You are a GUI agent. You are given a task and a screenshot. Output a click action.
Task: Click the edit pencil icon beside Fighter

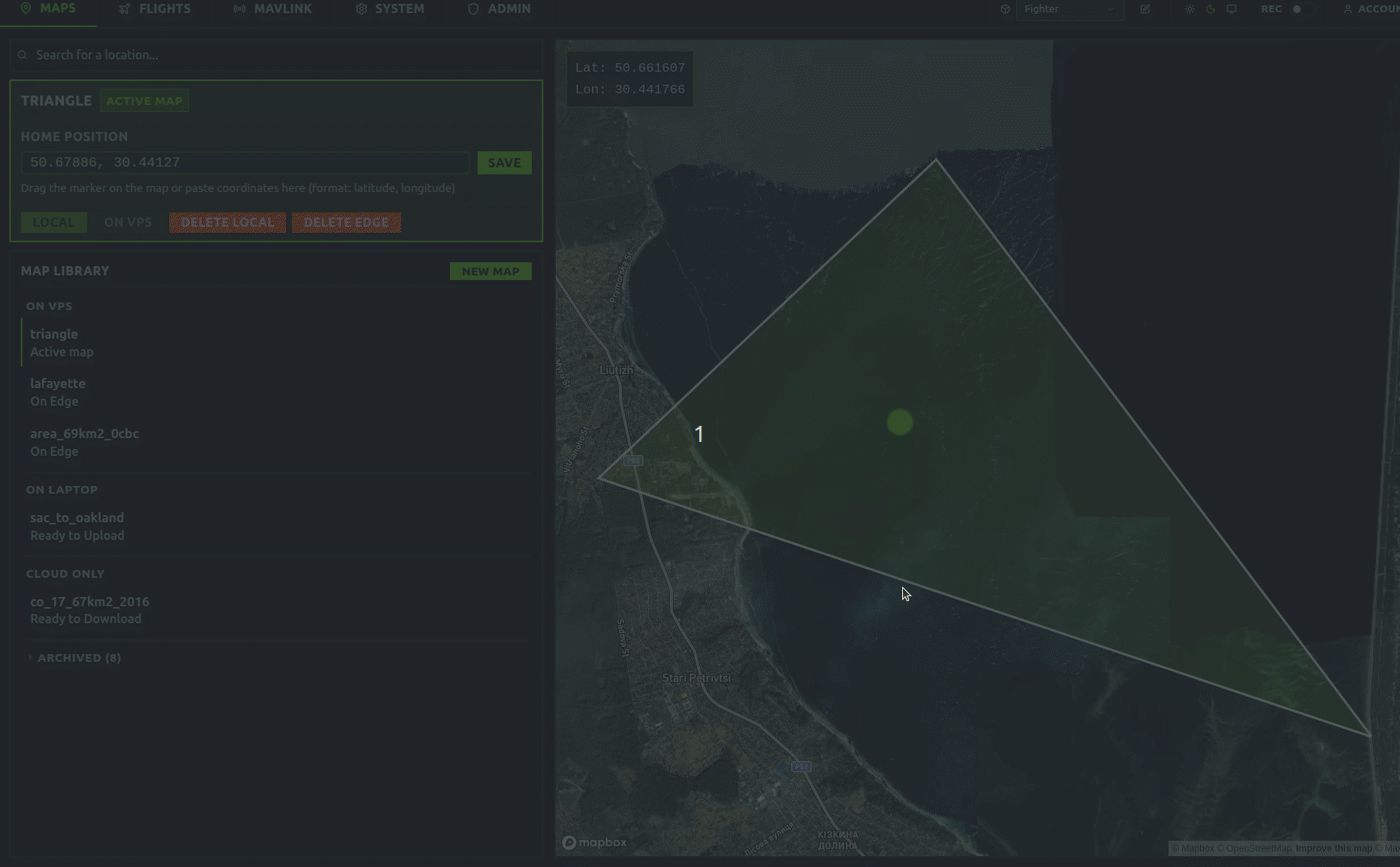1145,9
